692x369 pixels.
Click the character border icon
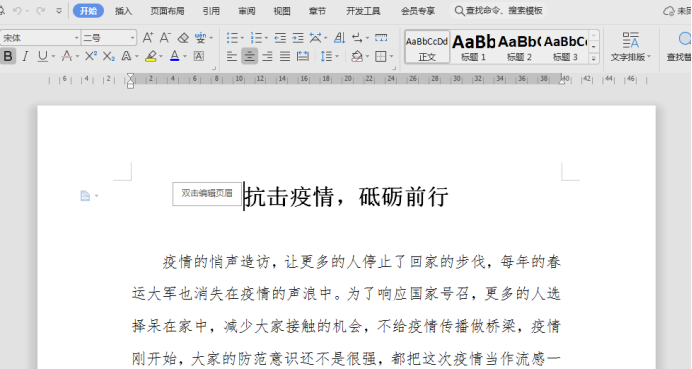point(199,56)
